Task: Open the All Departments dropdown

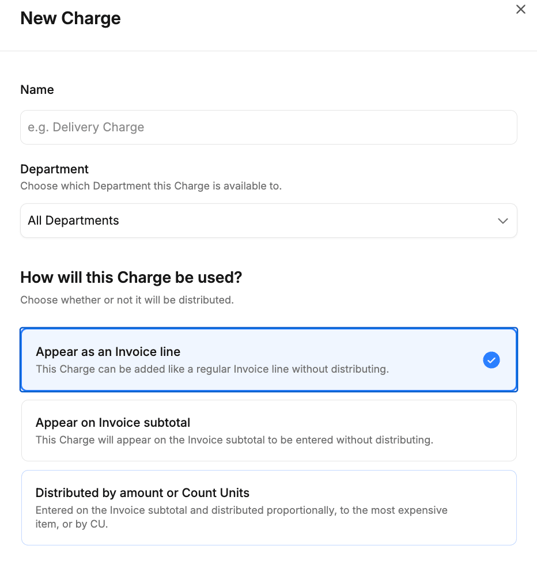Action: (269, 221)
